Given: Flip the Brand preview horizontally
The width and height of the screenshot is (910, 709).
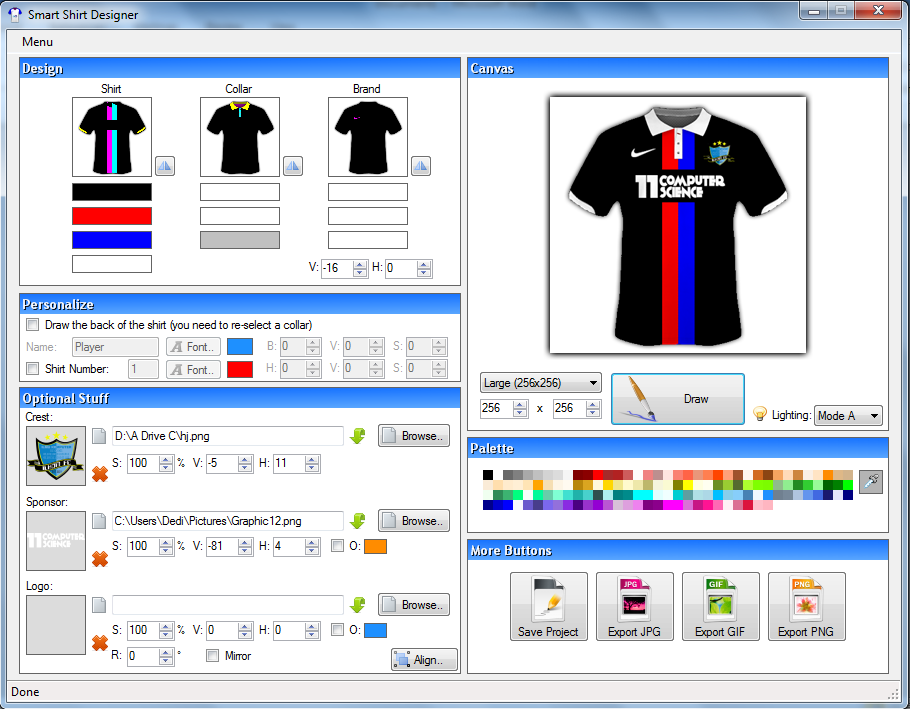Looking at the screenshot, I should point(420,165).
